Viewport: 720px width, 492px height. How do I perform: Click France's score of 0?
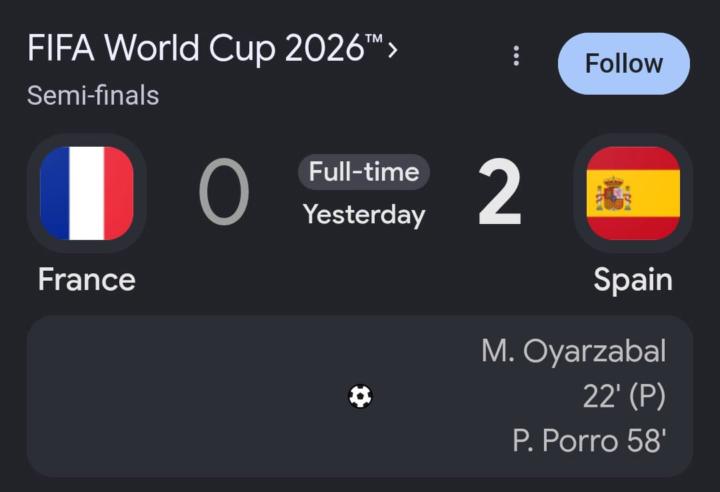click(x=224, y=192)
